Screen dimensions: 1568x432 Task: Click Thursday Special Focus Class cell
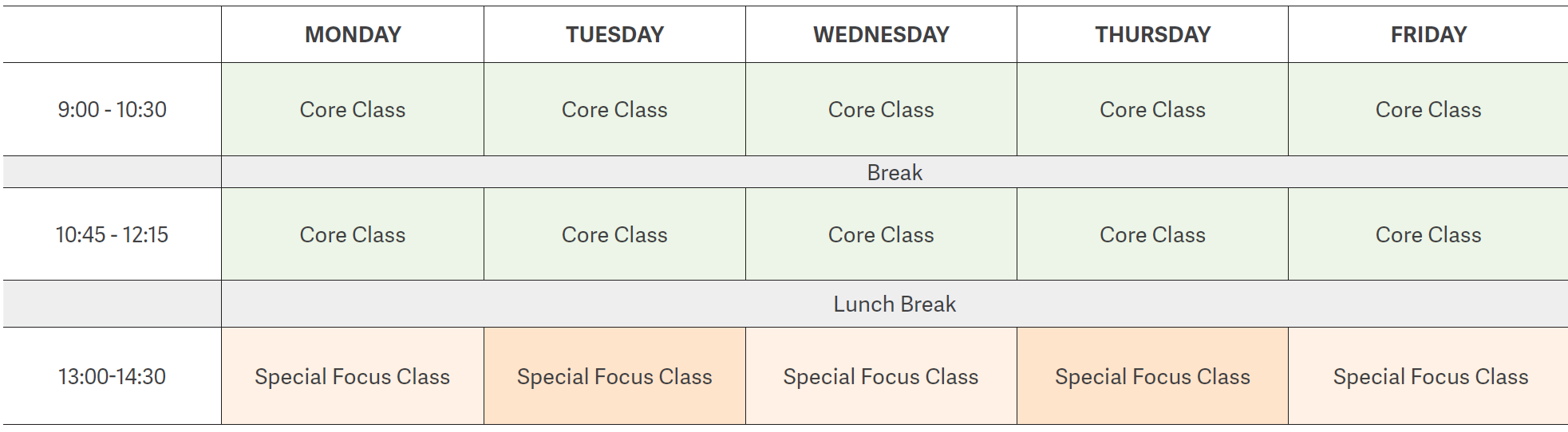tap(1152, 376)
